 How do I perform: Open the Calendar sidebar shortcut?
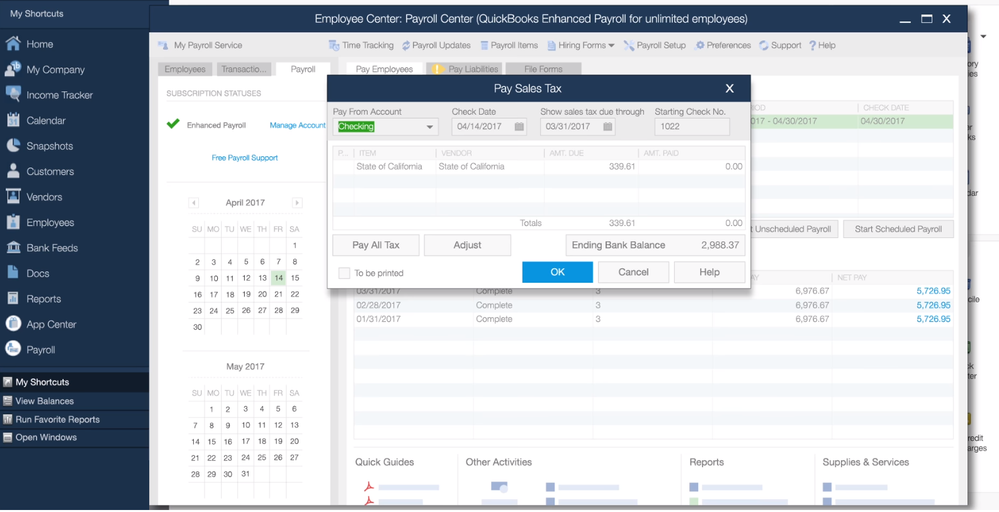click(x=36, y=120)
